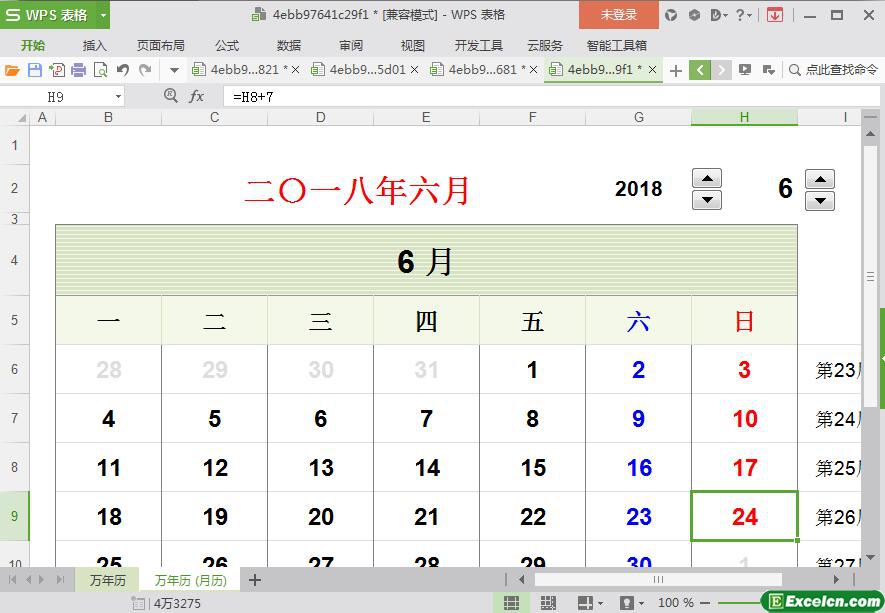Switch to page break preview view
Screen dimensions: 885x613
[547, 603]
